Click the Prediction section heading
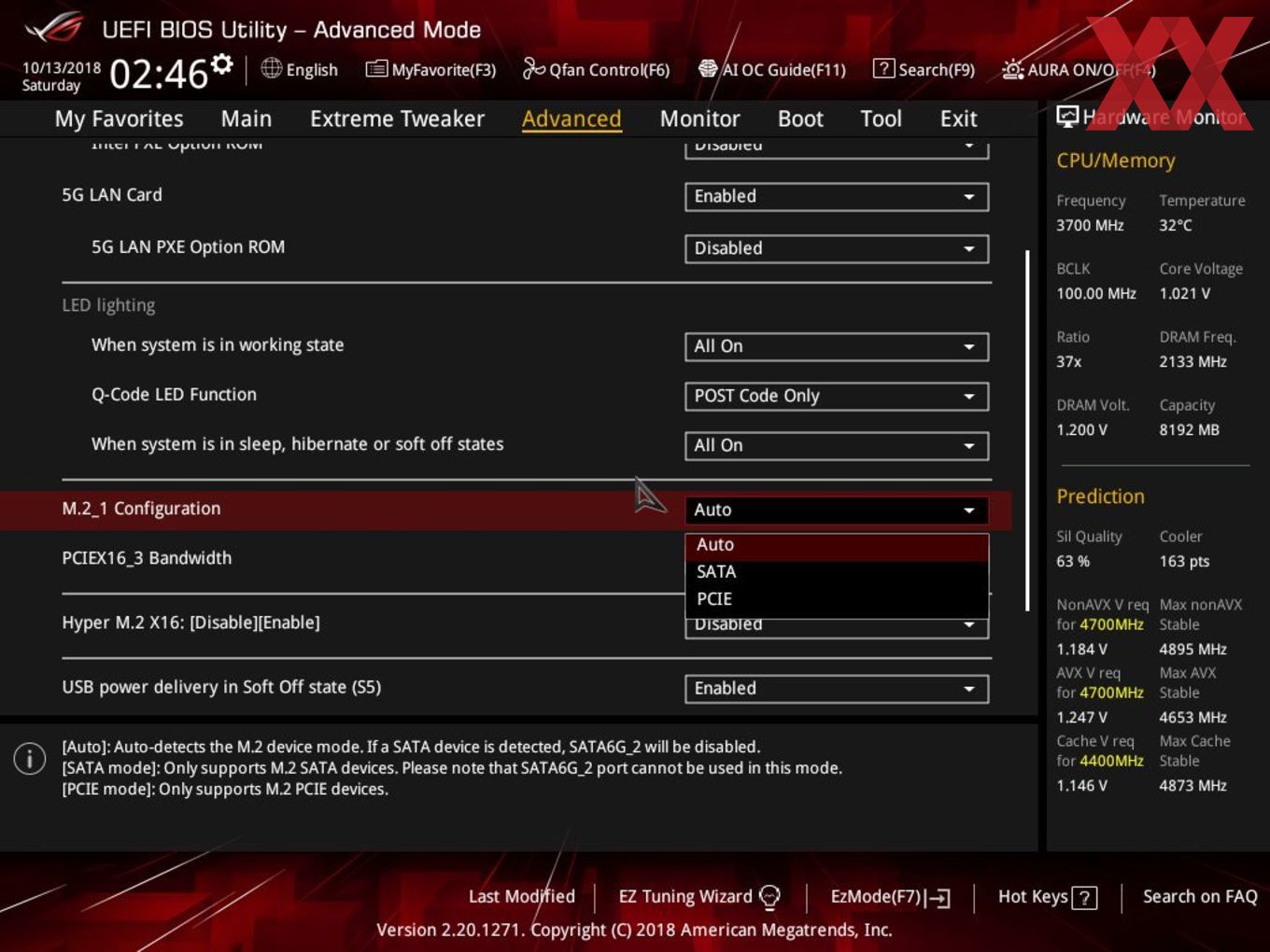Image resolution: width=1270 pixels, height=952 pixels. [x=1100, y=497]
